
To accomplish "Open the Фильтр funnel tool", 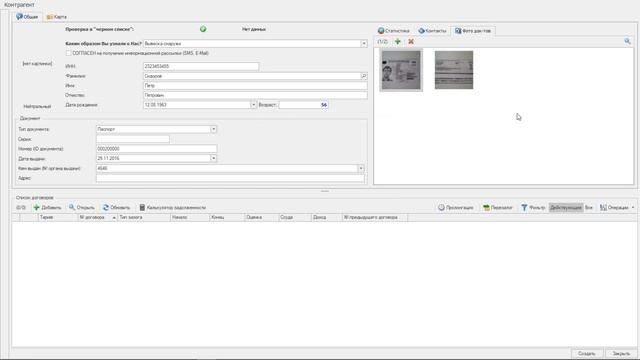I will tap(533, 207).
